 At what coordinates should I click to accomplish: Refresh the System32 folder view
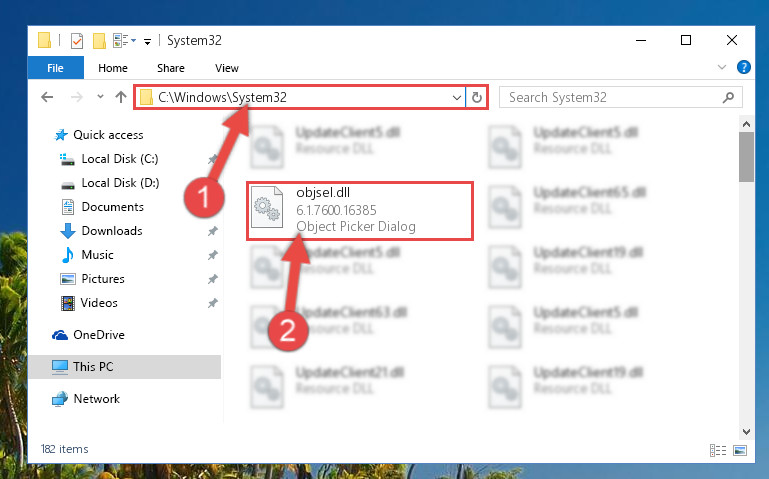(476, 98)
